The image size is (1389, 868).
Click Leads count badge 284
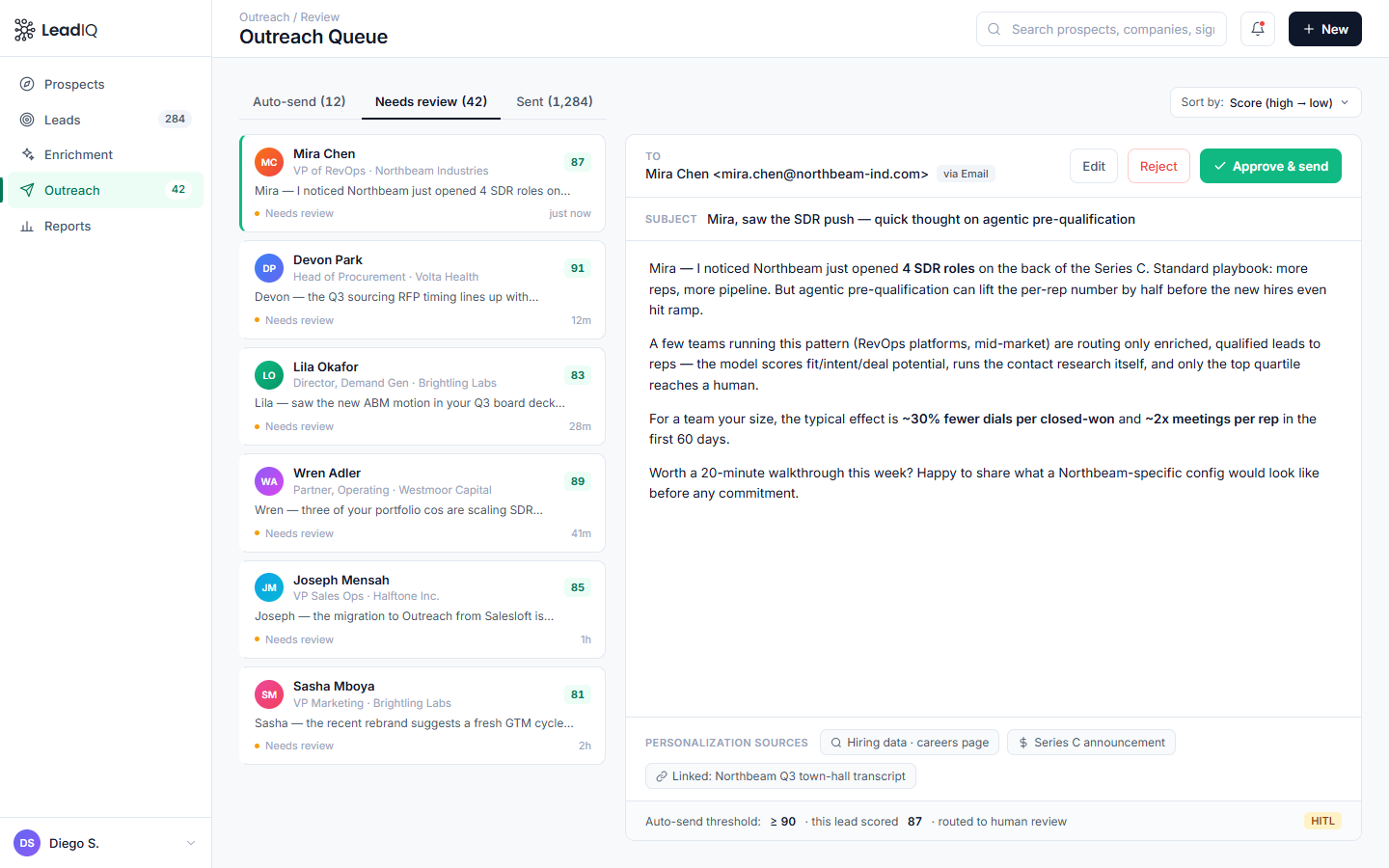[x=175, y=120]
